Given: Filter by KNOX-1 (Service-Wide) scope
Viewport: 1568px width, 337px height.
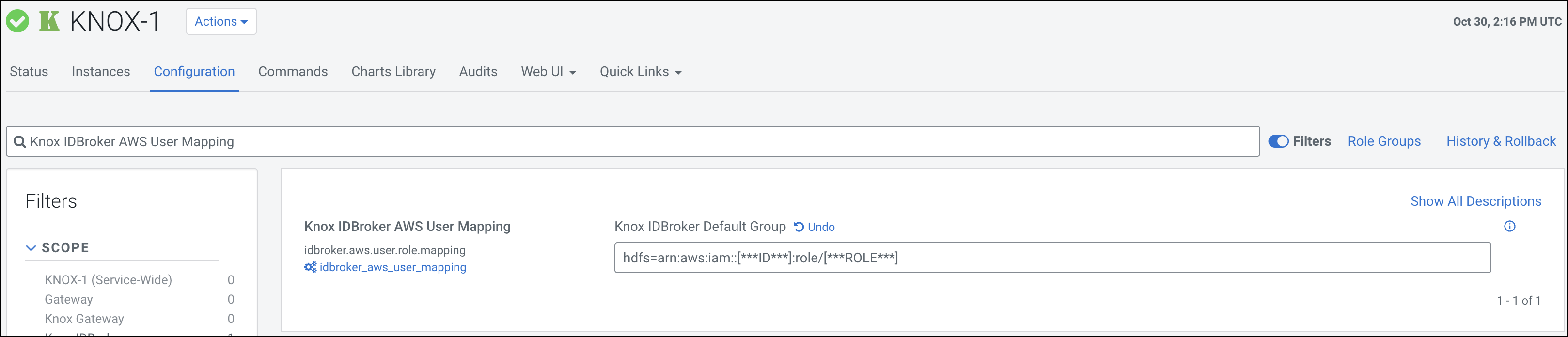Looking at the screenshot, I should [x=109, y=280].
